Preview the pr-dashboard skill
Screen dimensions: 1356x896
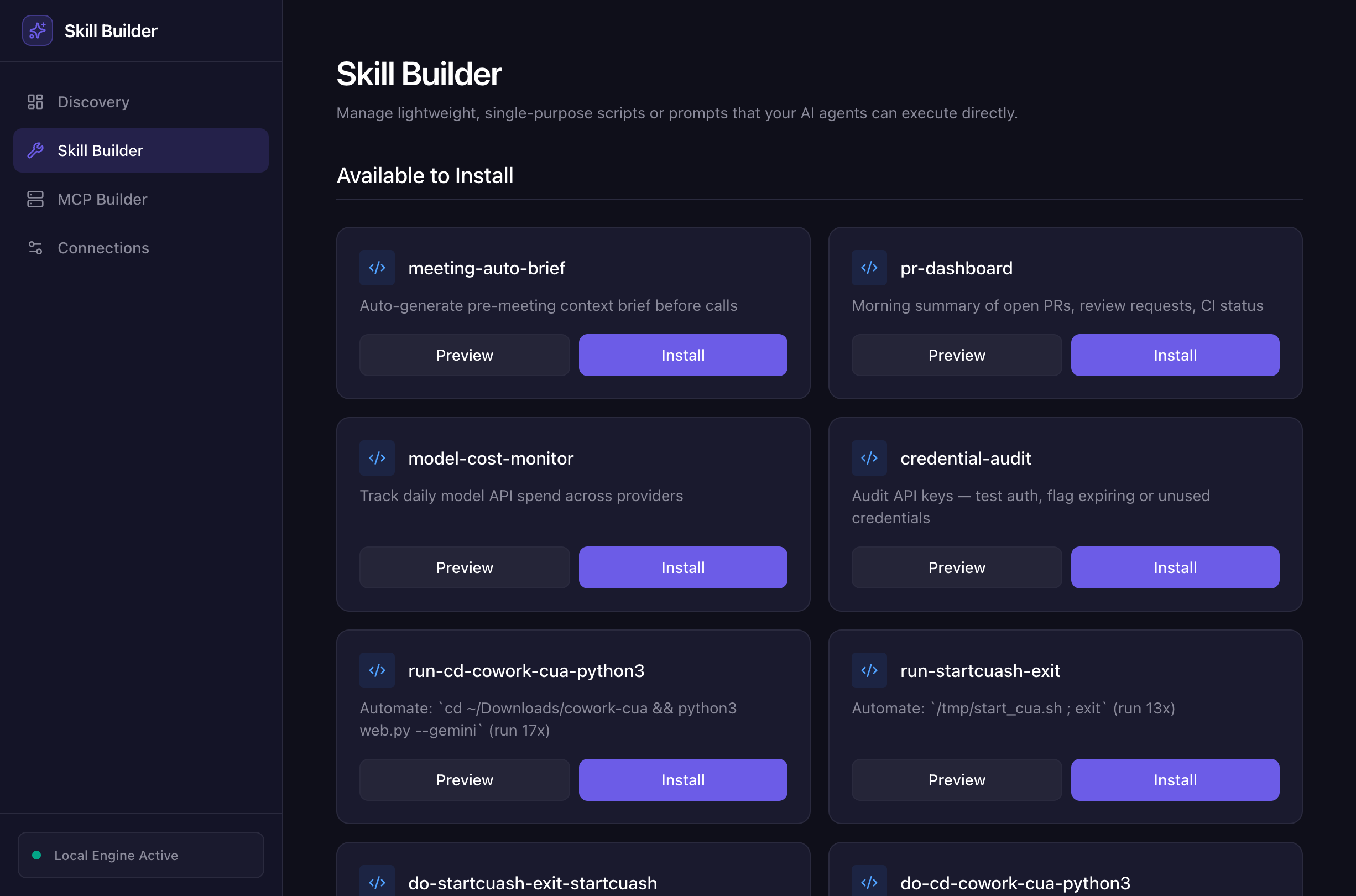click(x=956, y=355)
